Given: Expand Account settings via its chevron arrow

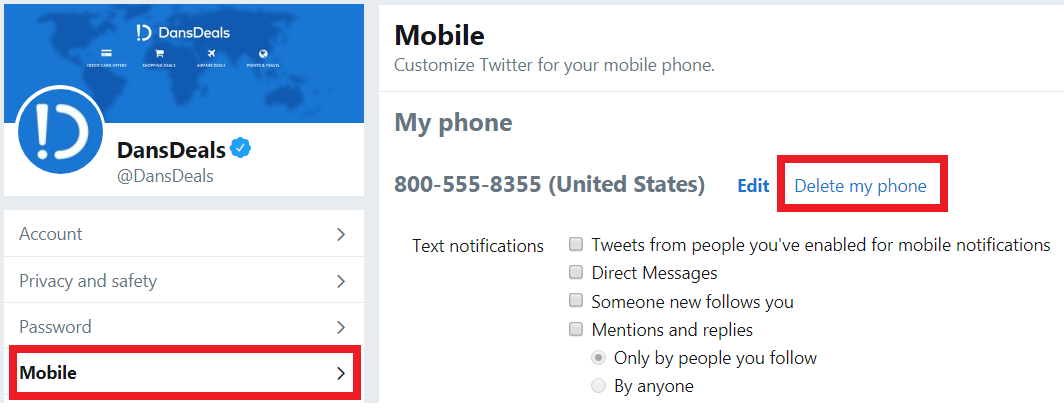Looking at the screenshot, I should coord(341,234).
